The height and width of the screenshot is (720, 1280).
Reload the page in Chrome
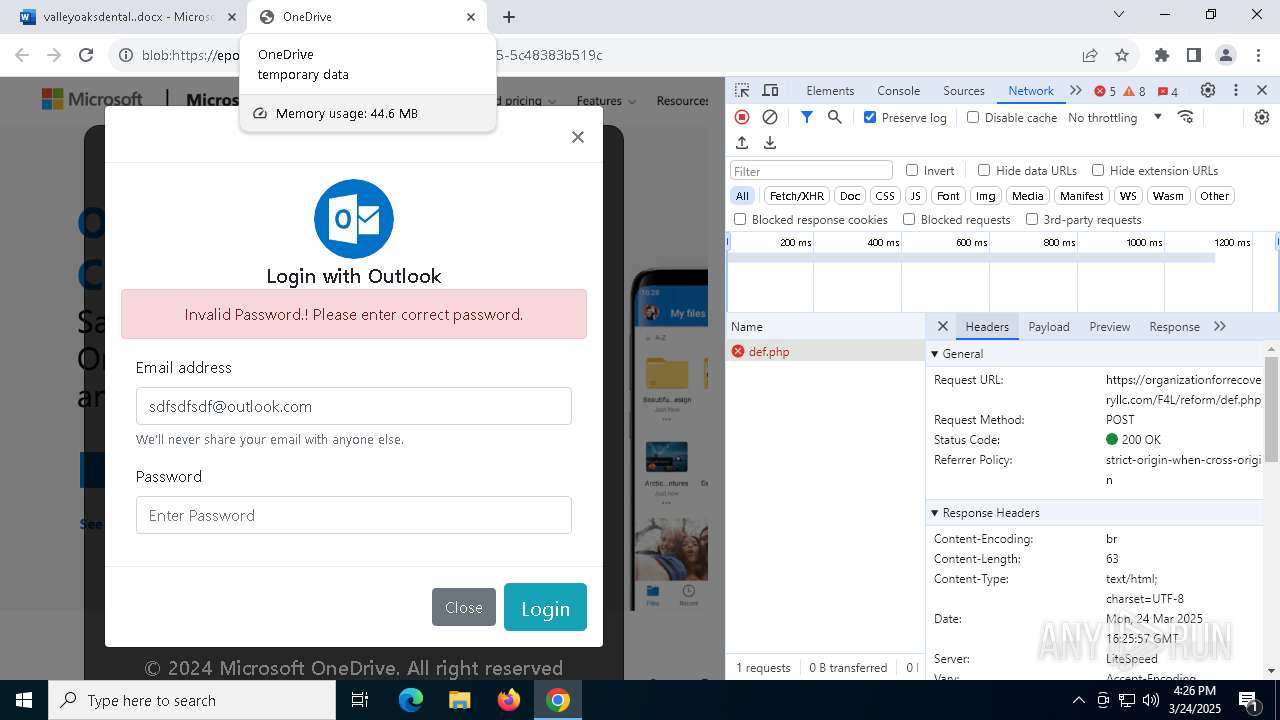click(86, 55)
